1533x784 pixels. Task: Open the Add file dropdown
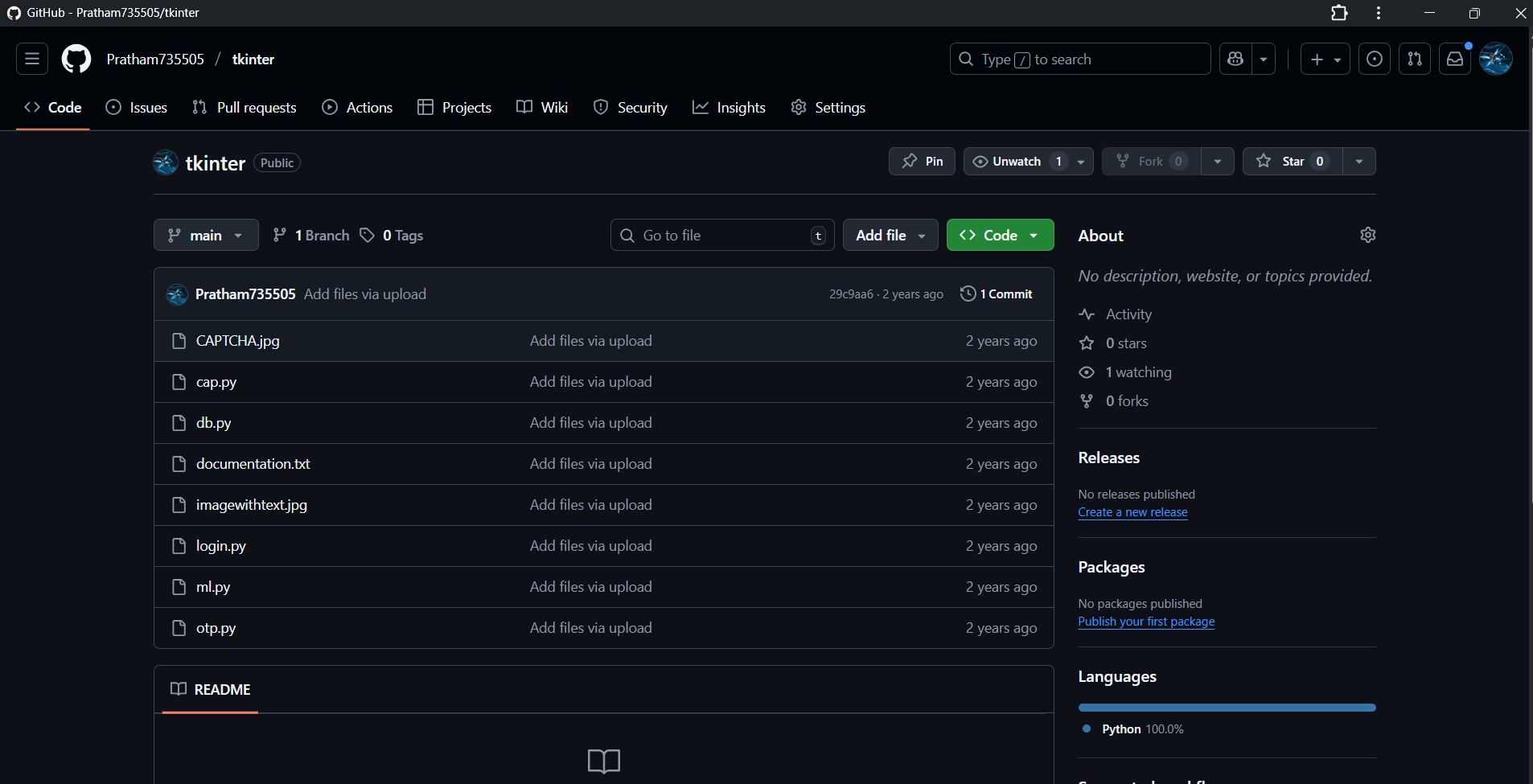tap(890, 236)
